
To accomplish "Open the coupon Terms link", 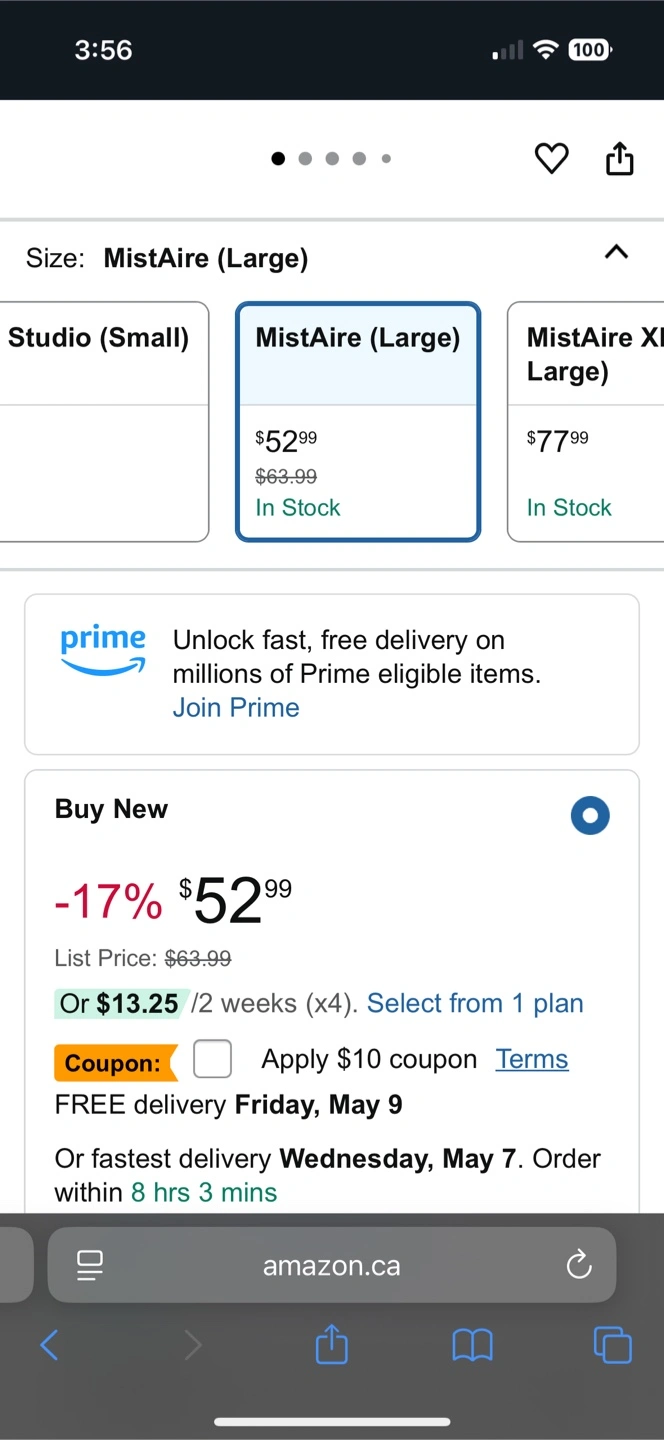I will pos(532,1059).
